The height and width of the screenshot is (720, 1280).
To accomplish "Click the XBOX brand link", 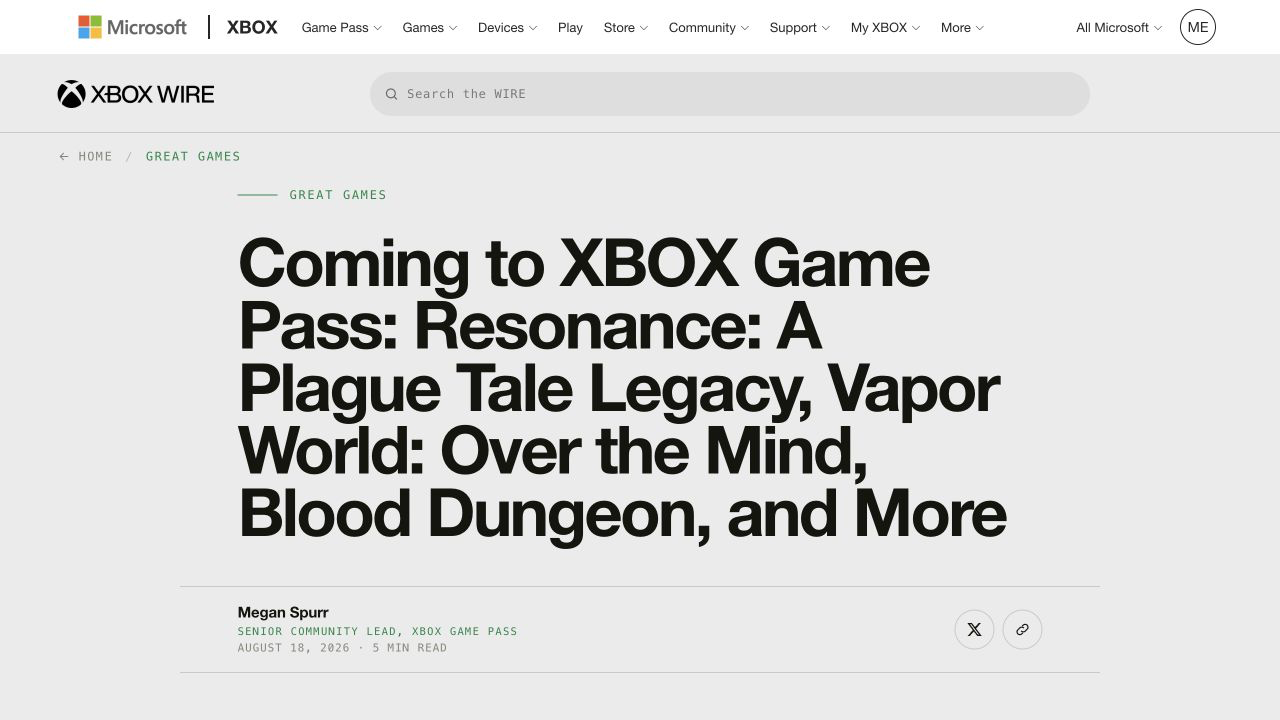I will [252, 27].
